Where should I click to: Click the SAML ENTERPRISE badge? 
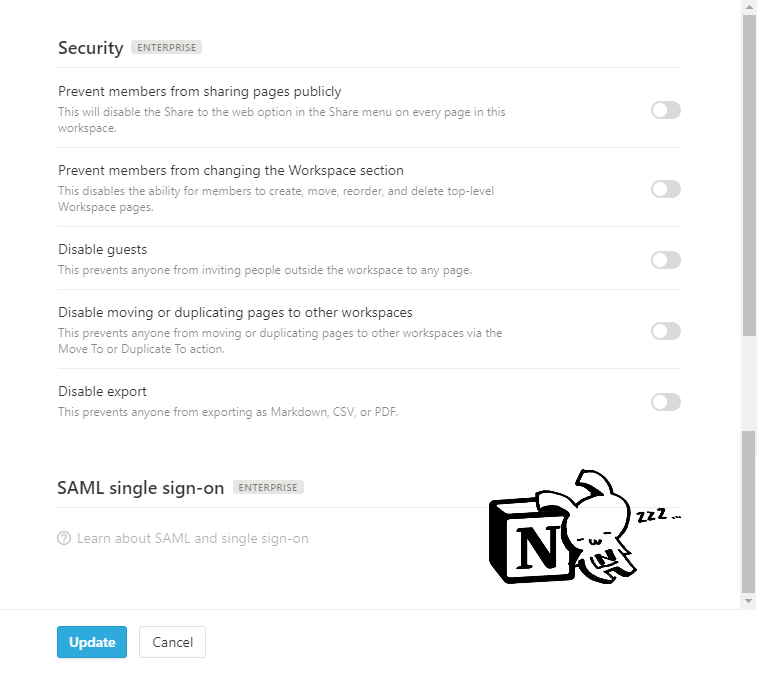click(x=268, y=487)
